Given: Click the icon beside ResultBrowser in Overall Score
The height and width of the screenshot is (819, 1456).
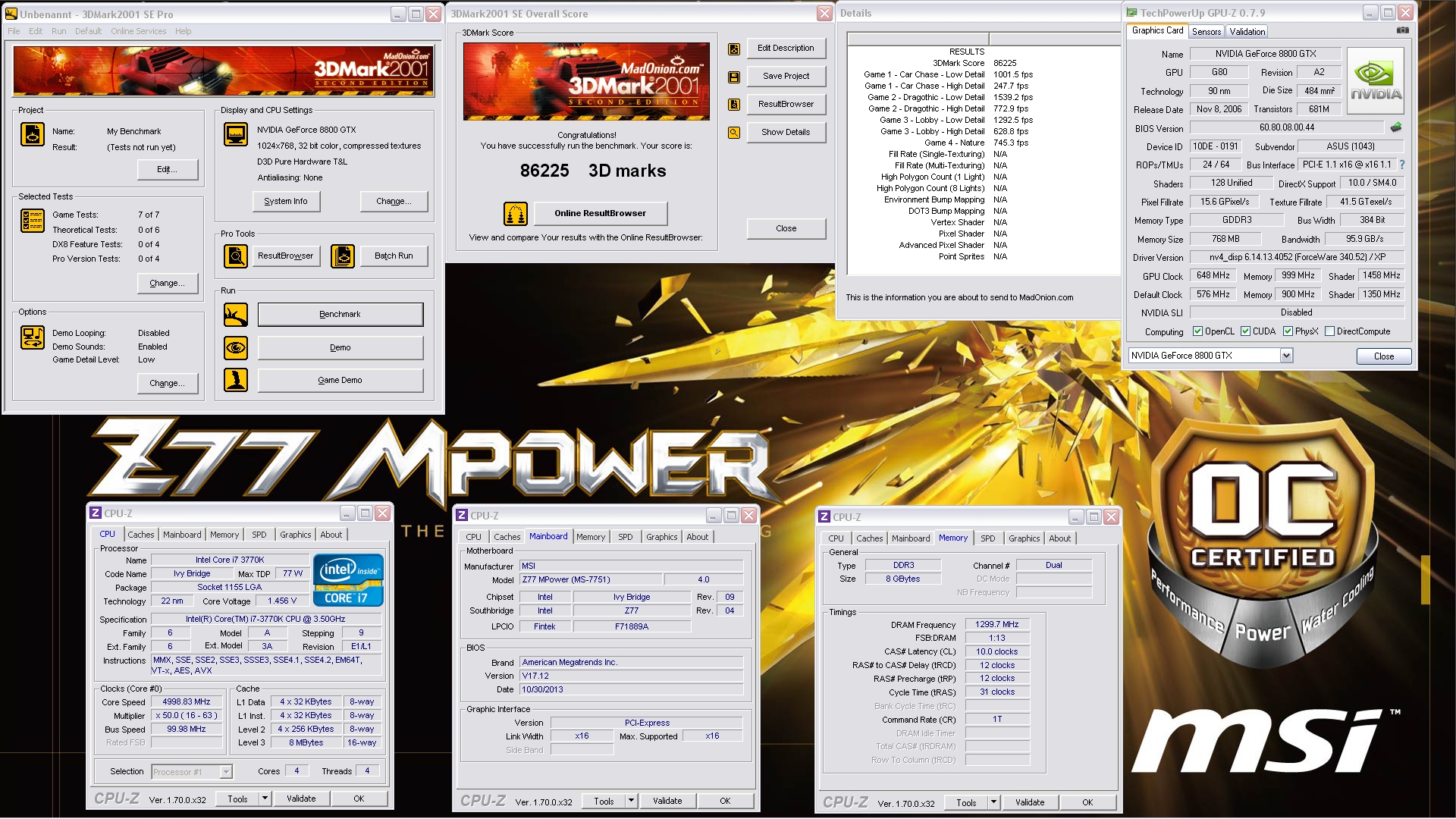Looking at the screenshot, I should [x=734, y=105].
